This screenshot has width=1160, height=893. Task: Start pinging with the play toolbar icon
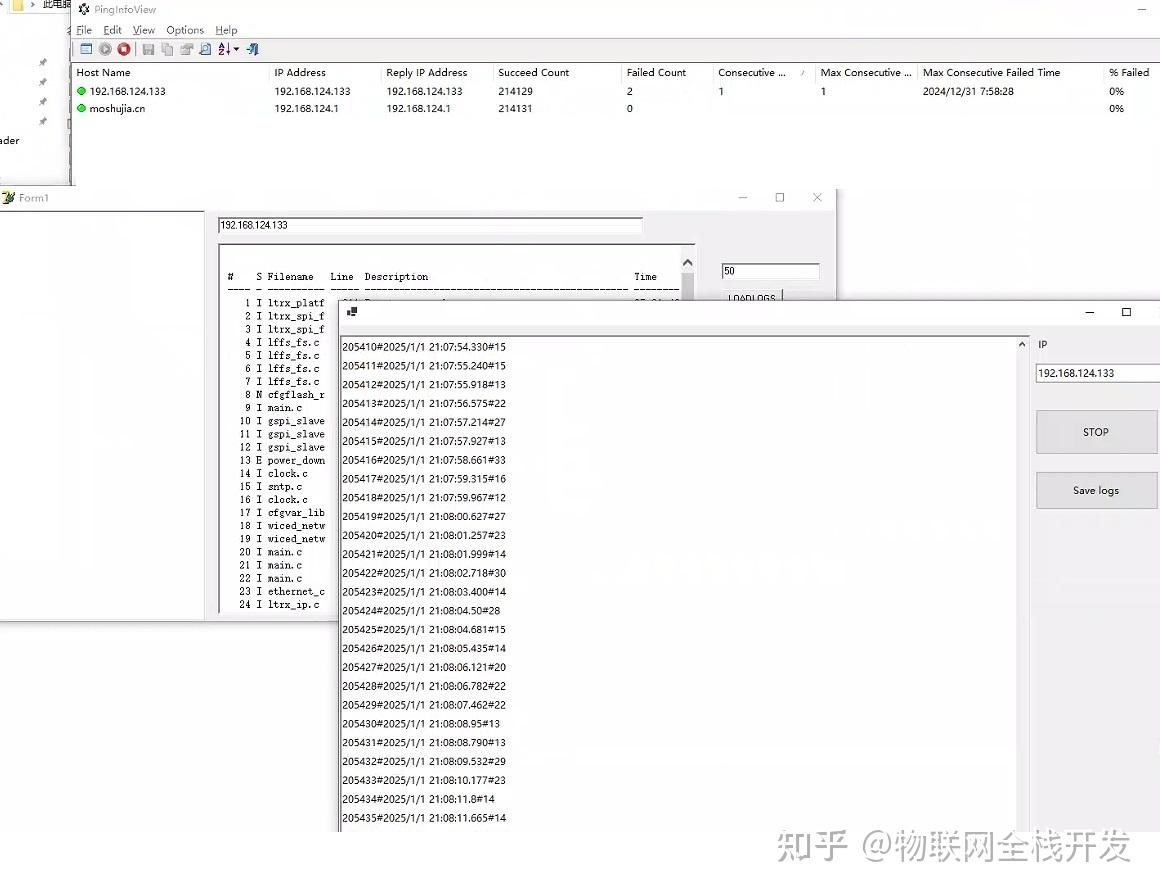pyautogui.click(x=106, y=49)
